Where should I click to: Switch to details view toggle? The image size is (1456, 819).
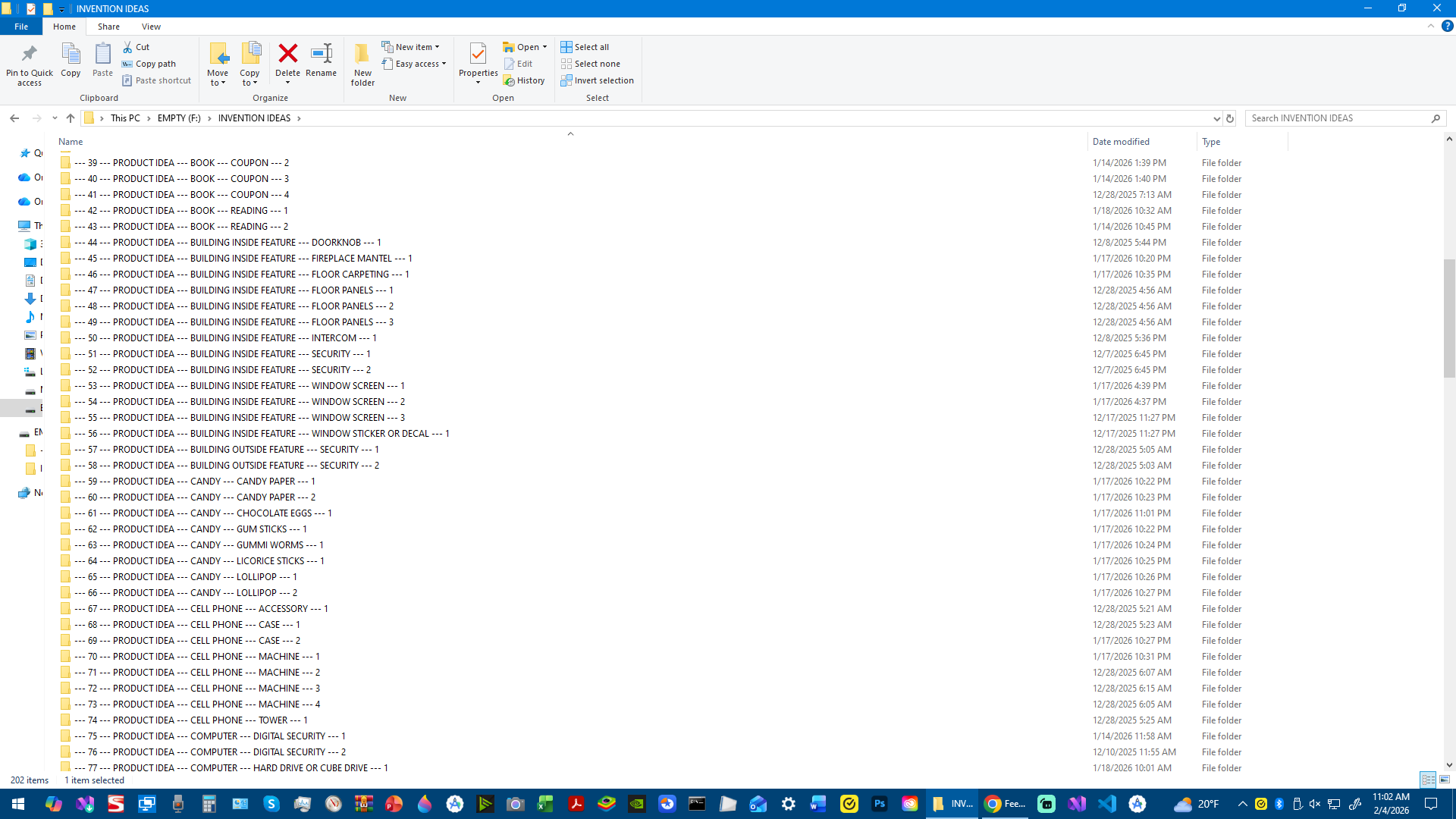point(1428,780)
